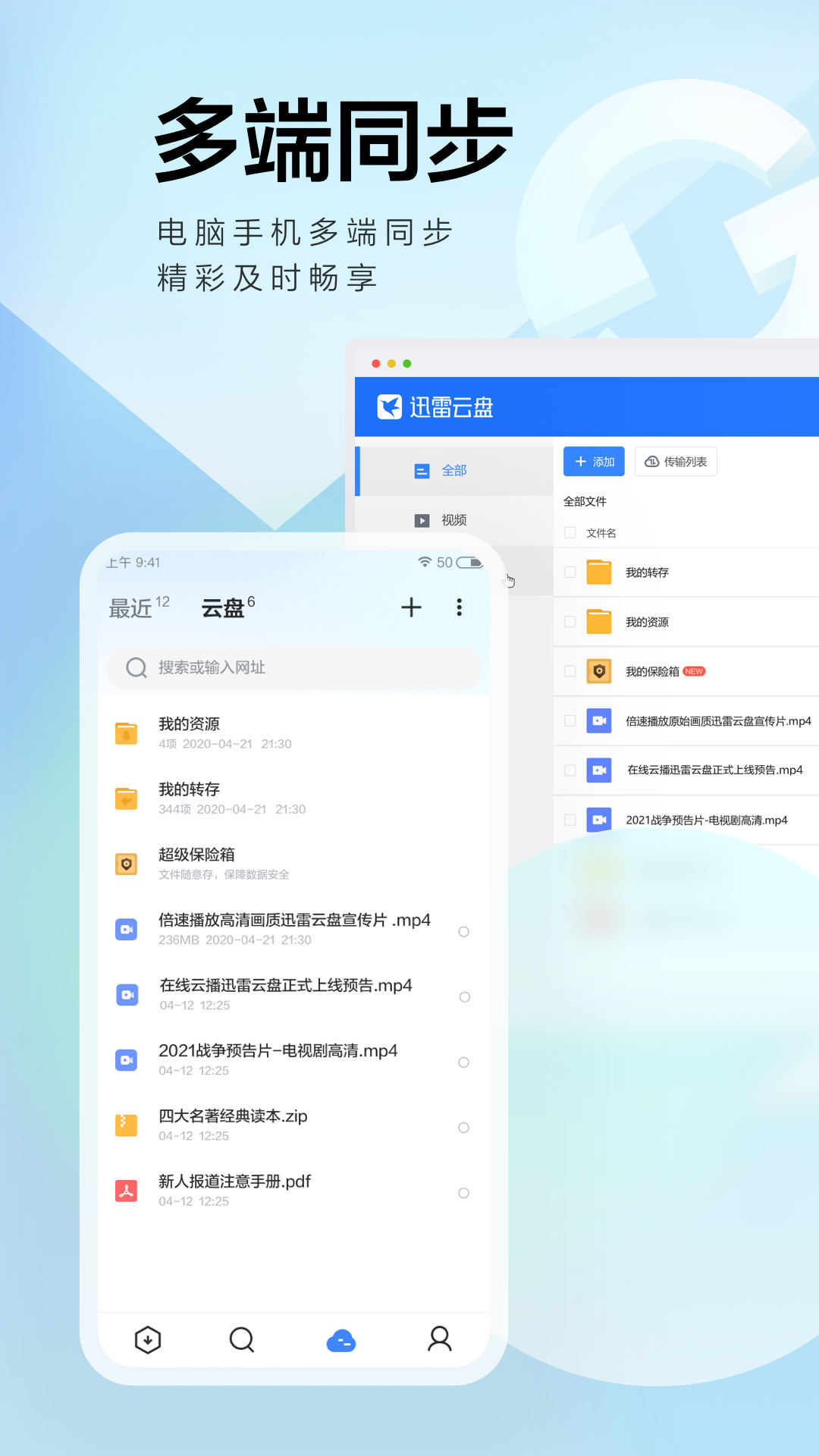Select radio circle for 新人报道注意手册.pdf

coord(464,1193)
